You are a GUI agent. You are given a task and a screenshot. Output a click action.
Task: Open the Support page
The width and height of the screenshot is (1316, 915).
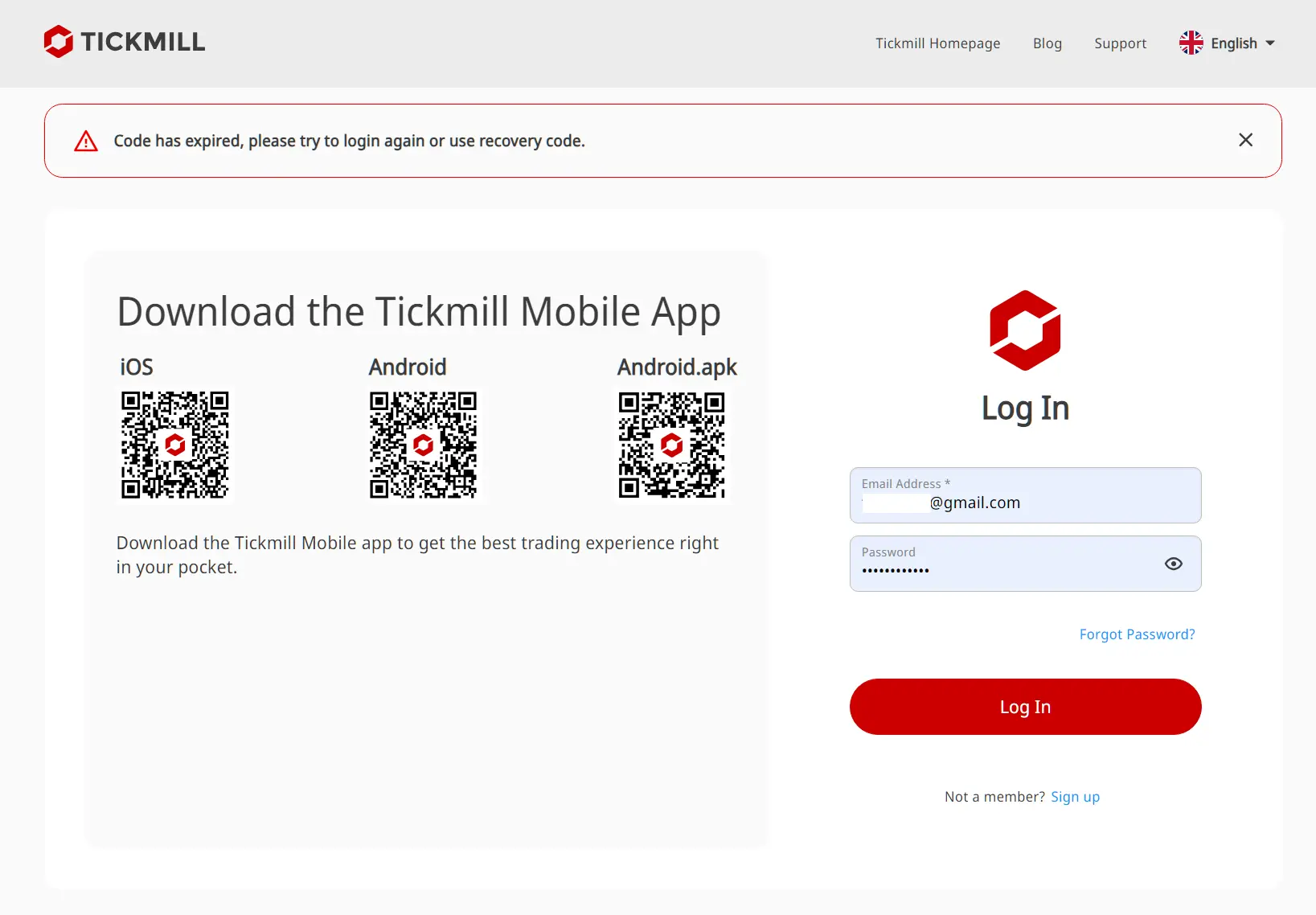pyautogui.click(x=1120, y=43)
